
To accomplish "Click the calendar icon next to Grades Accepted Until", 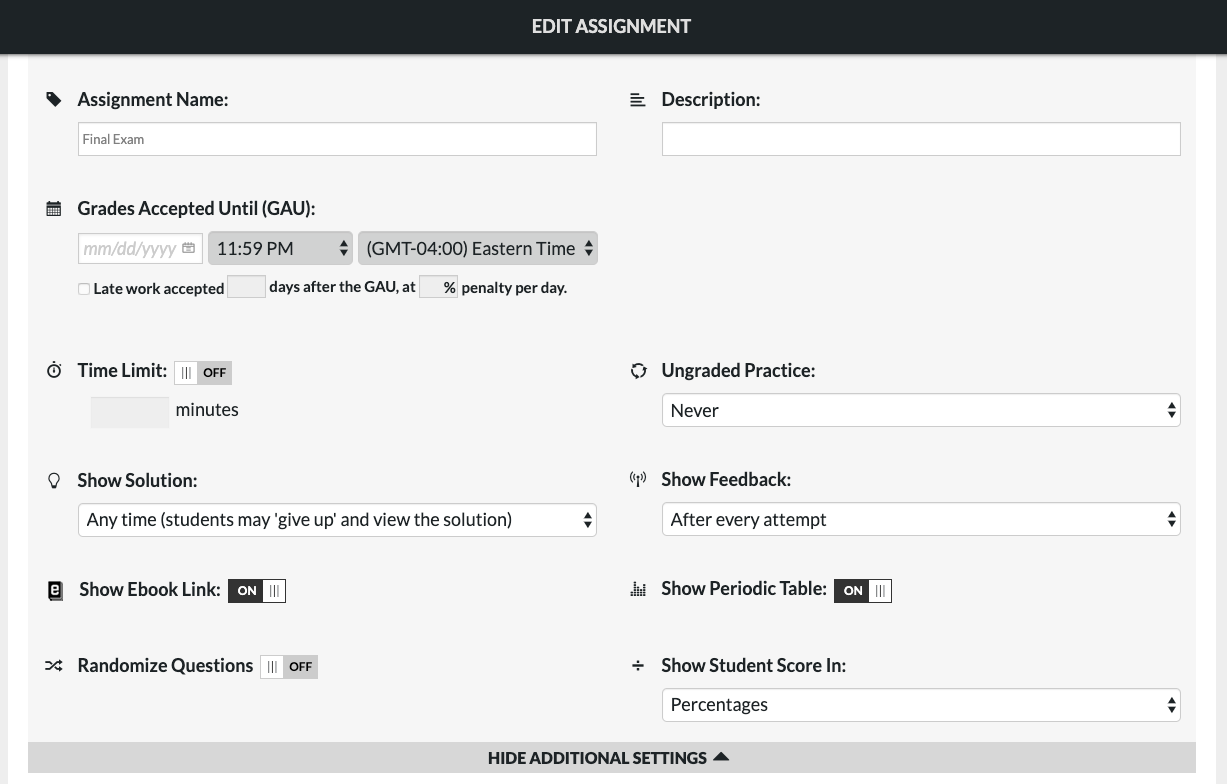I will 54,209.
